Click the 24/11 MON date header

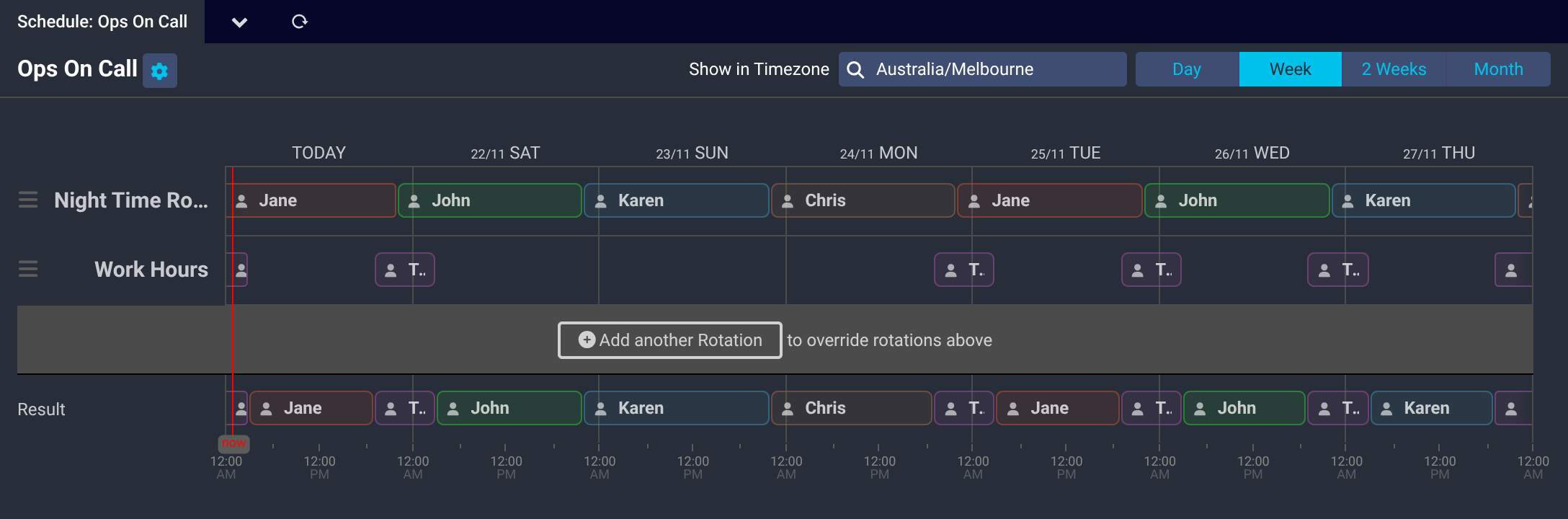[x=878, y=153]
